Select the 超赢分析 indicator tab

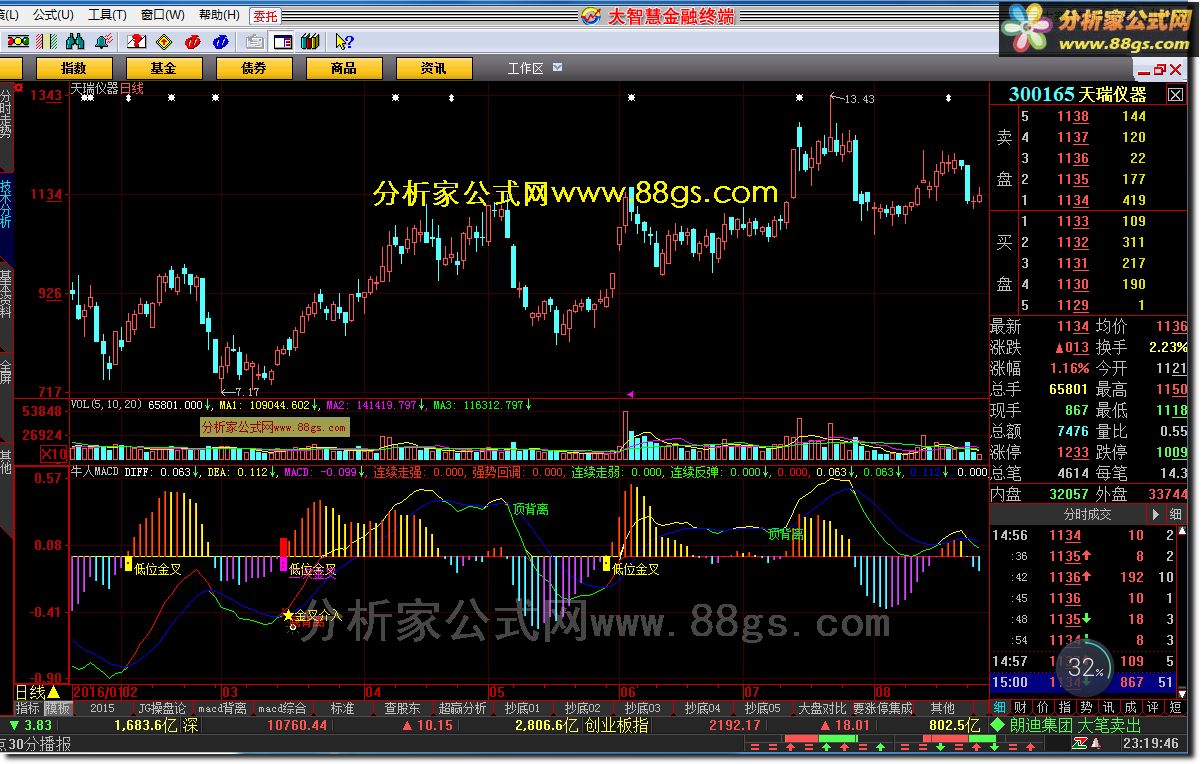point(462,708)
